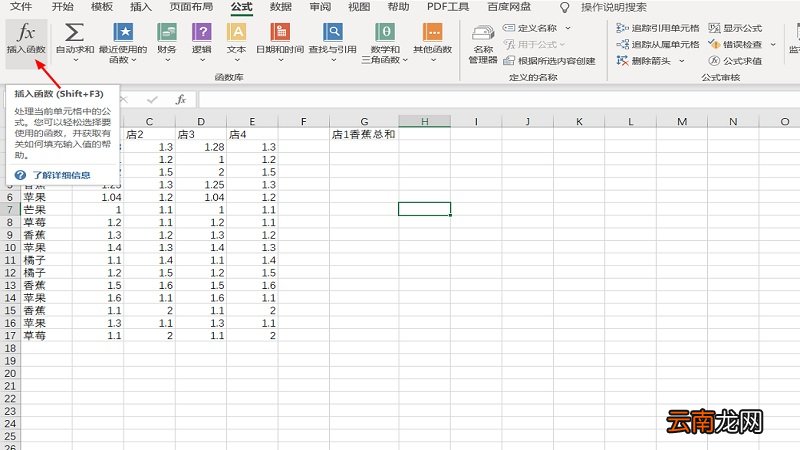This screenshot has height=450, width=800.
Task: Open Recently Used functions star icon
Action: (x=123, y=32)
